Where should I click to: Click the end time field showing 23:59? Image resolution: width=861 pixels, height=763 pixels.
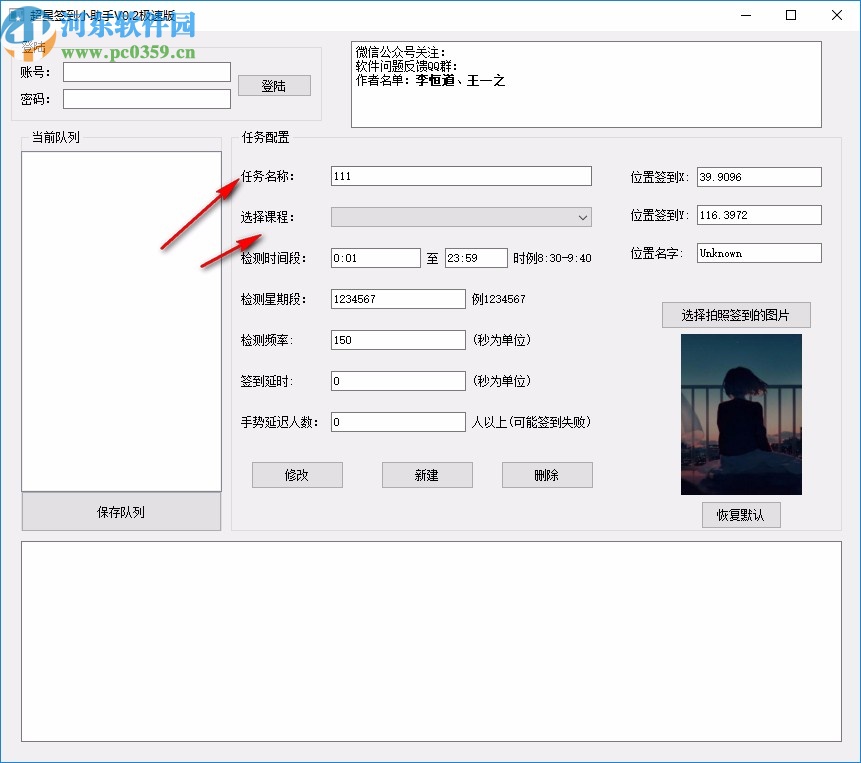[x=475, y=257]
